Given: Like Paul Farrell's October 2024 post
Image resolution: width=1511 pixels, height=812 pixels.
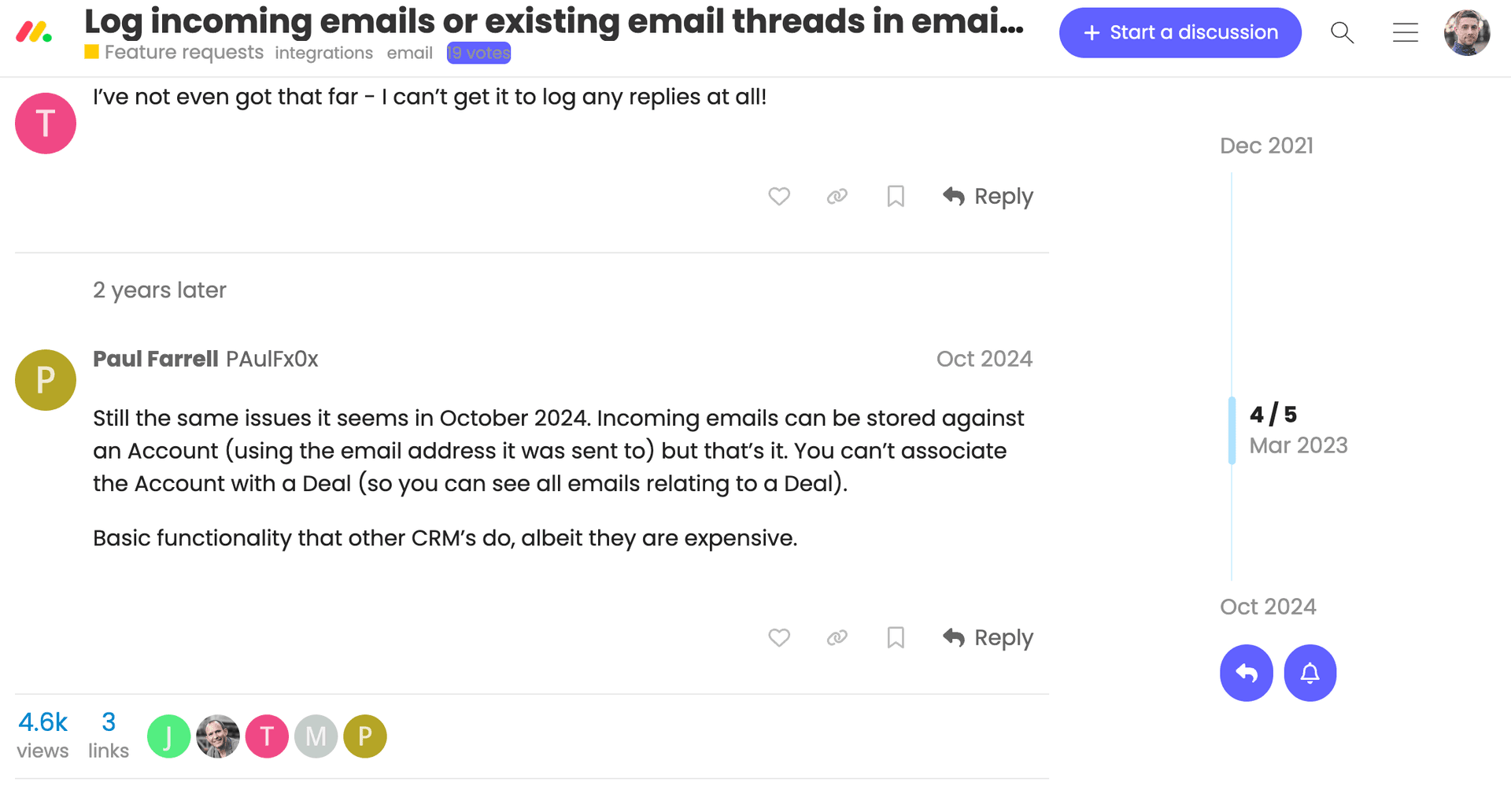Looking at the screenshot, I should (779, 637).
